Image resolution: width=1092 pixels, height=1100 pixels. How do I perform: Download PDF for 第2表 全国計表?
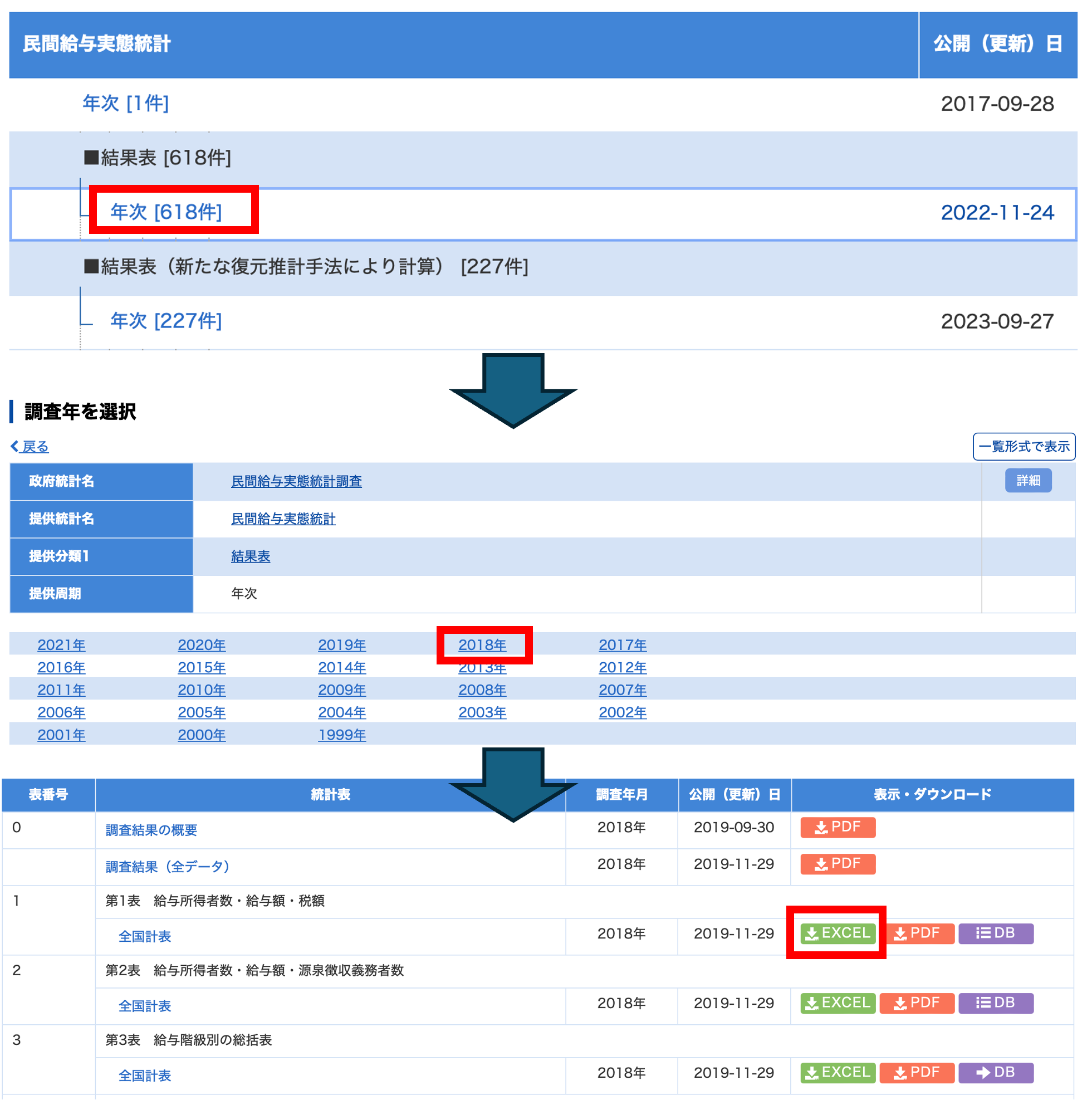click(916, 1003)
